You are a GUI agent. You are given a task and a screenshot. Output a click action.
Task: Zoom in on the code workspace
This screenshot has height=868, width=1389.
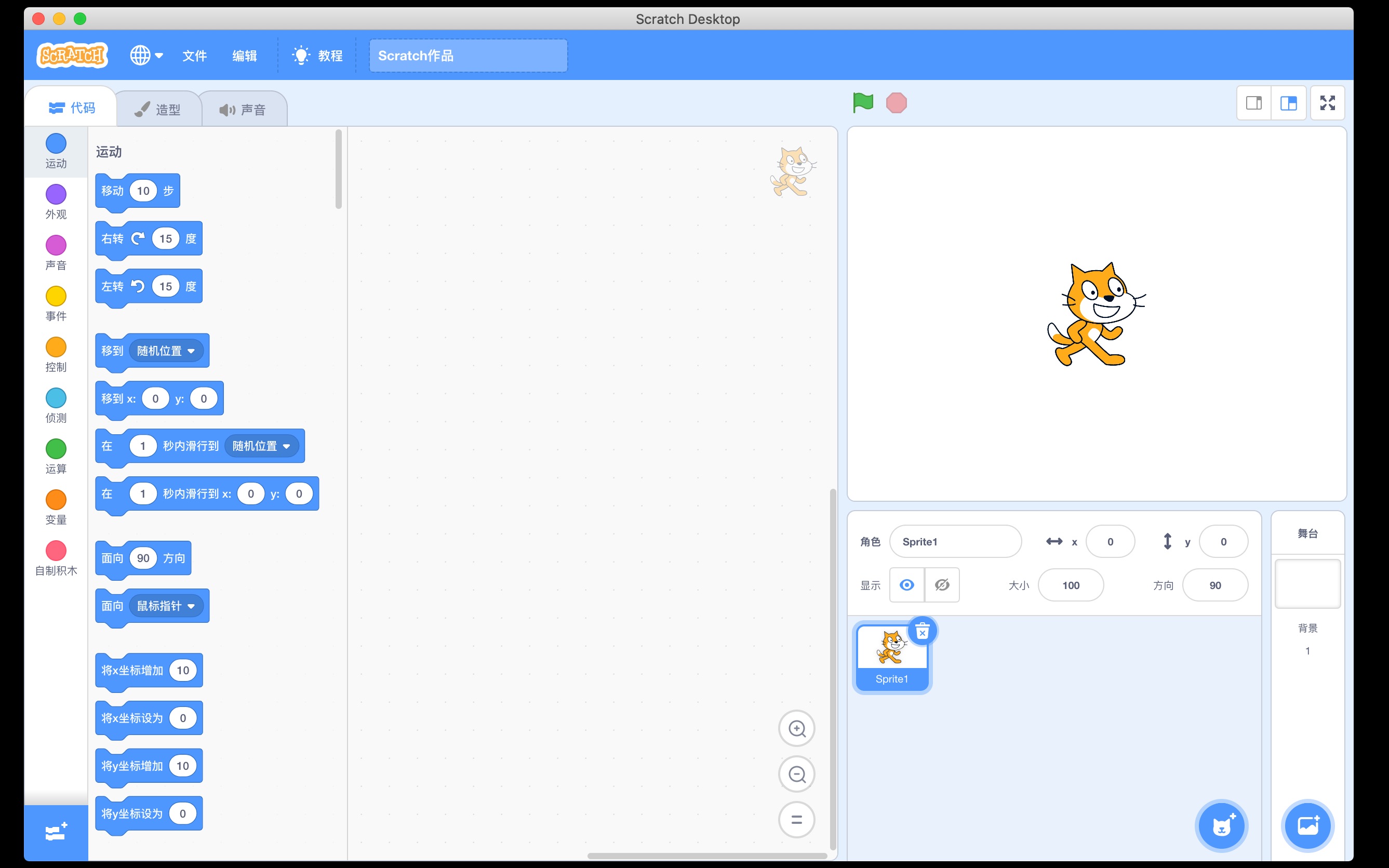(796, 728)
